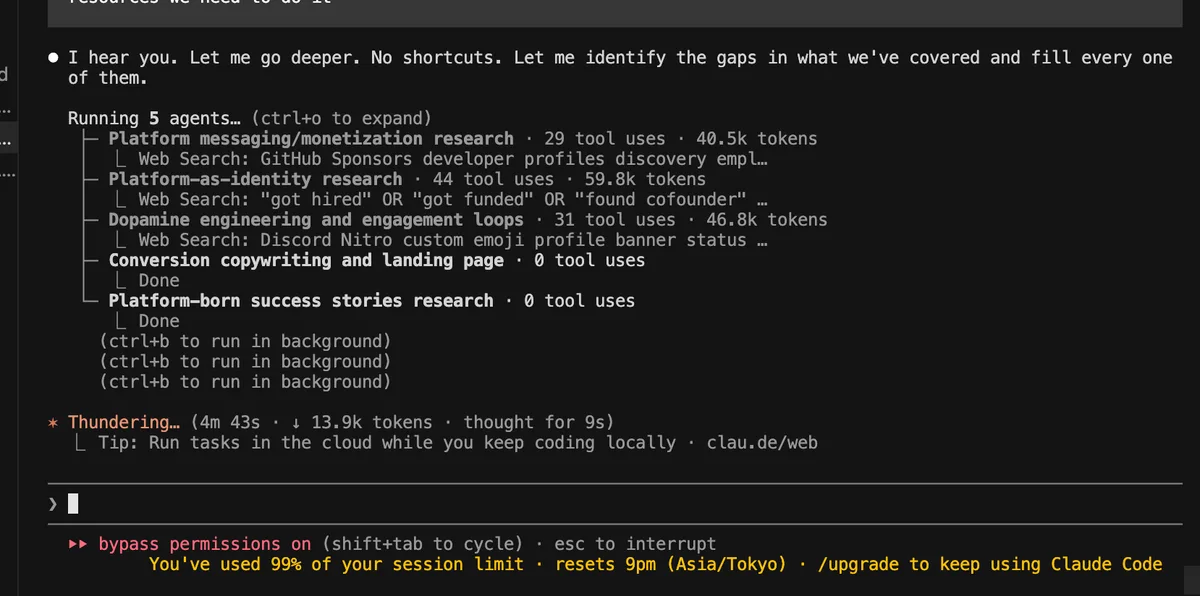1200x596 pixels.
Task: Click the orange Thundering spinner asterisk
Action: (54, 423)
